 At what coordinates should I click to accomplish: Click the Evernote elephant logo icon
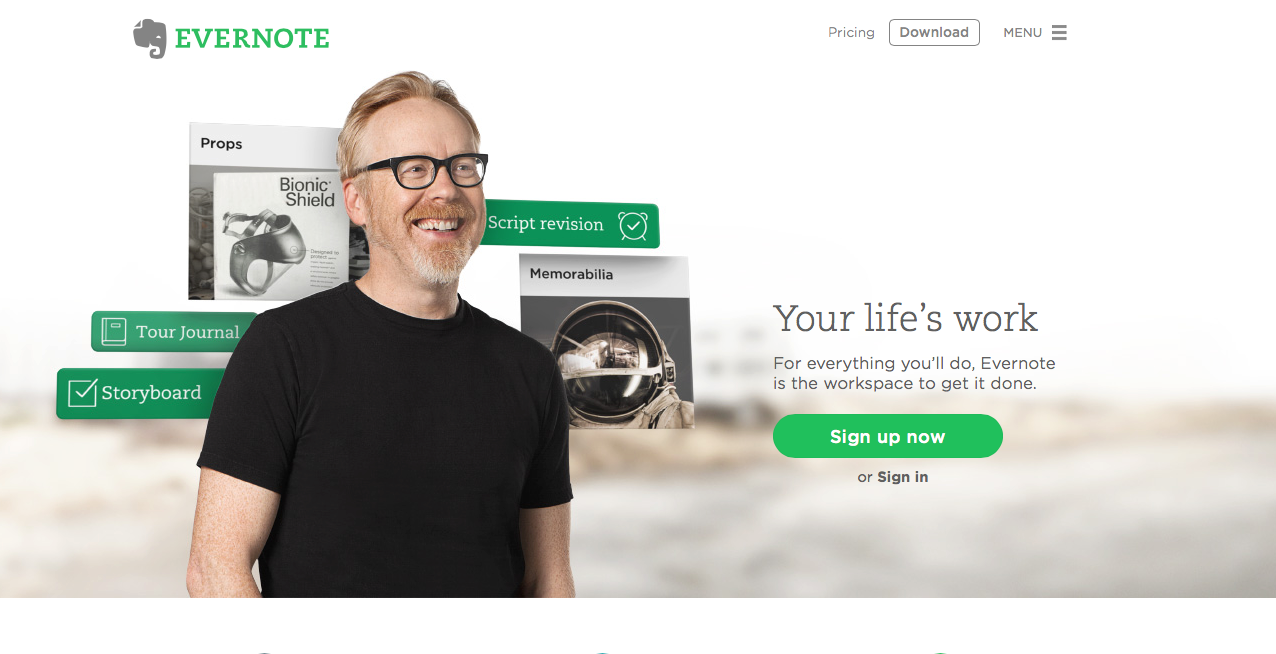(x=150, y=38)
